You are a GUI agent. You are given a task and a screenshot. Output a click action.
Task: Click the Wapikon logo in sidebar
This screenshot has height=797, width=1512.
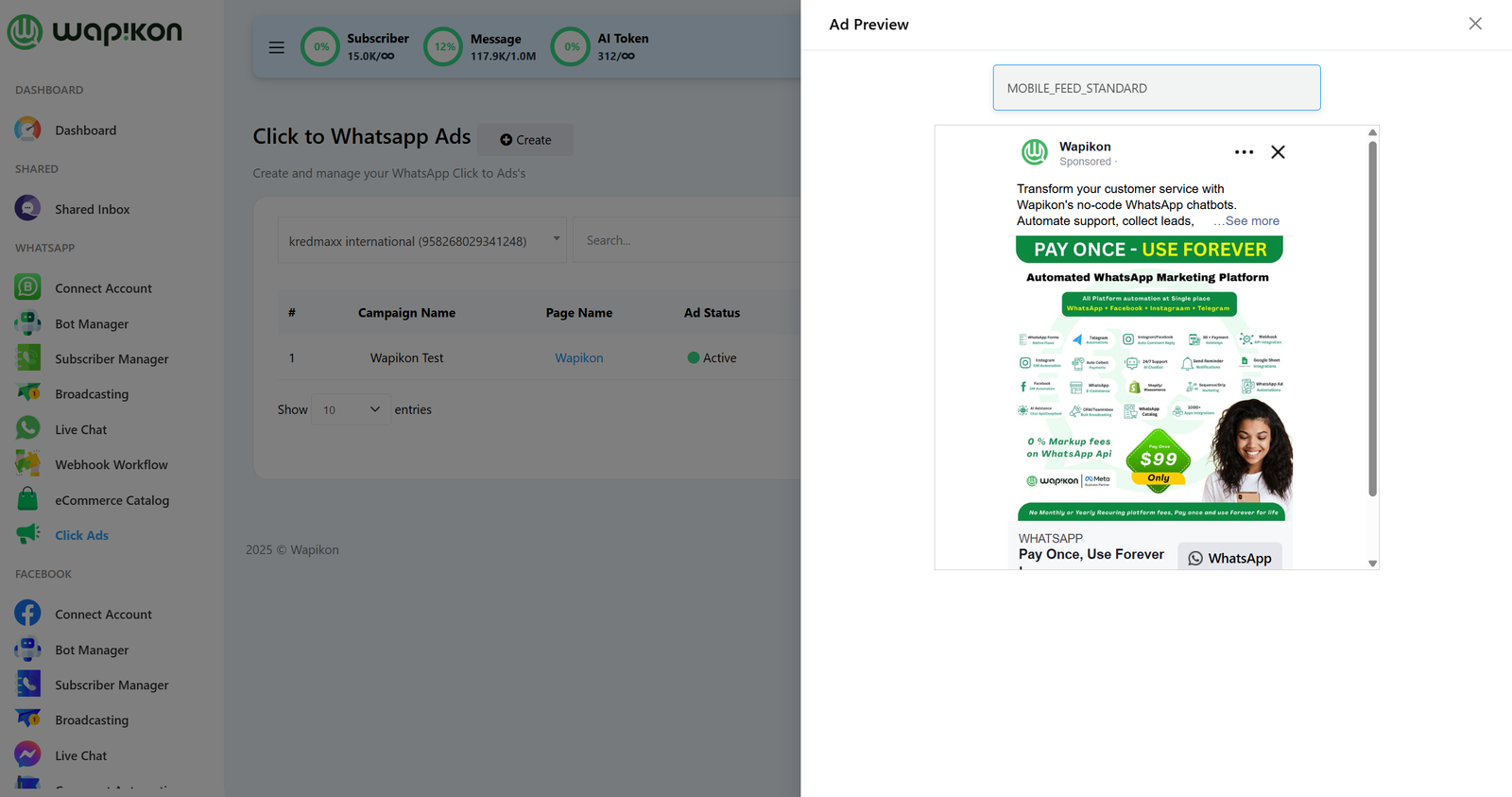click(94, 31)
